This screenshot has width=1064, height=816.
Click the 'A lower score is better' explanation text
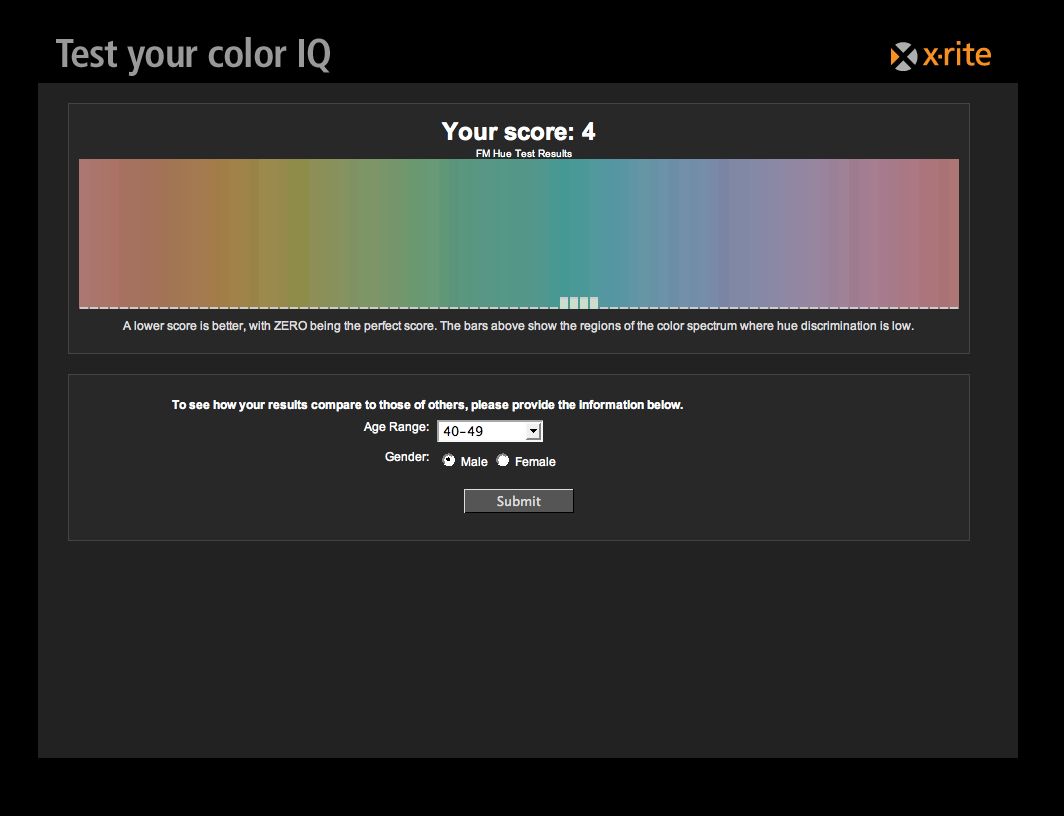518,326
